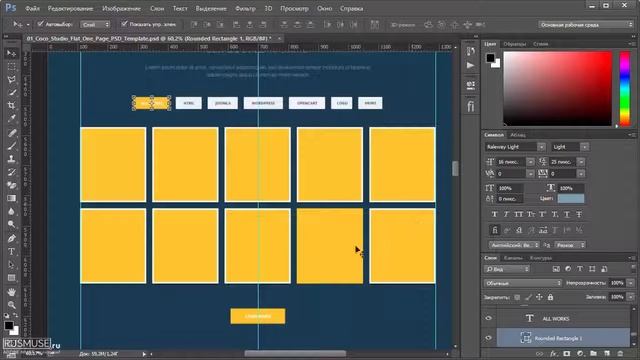Click the text color swatch in Символ panel

pos(571,198)
